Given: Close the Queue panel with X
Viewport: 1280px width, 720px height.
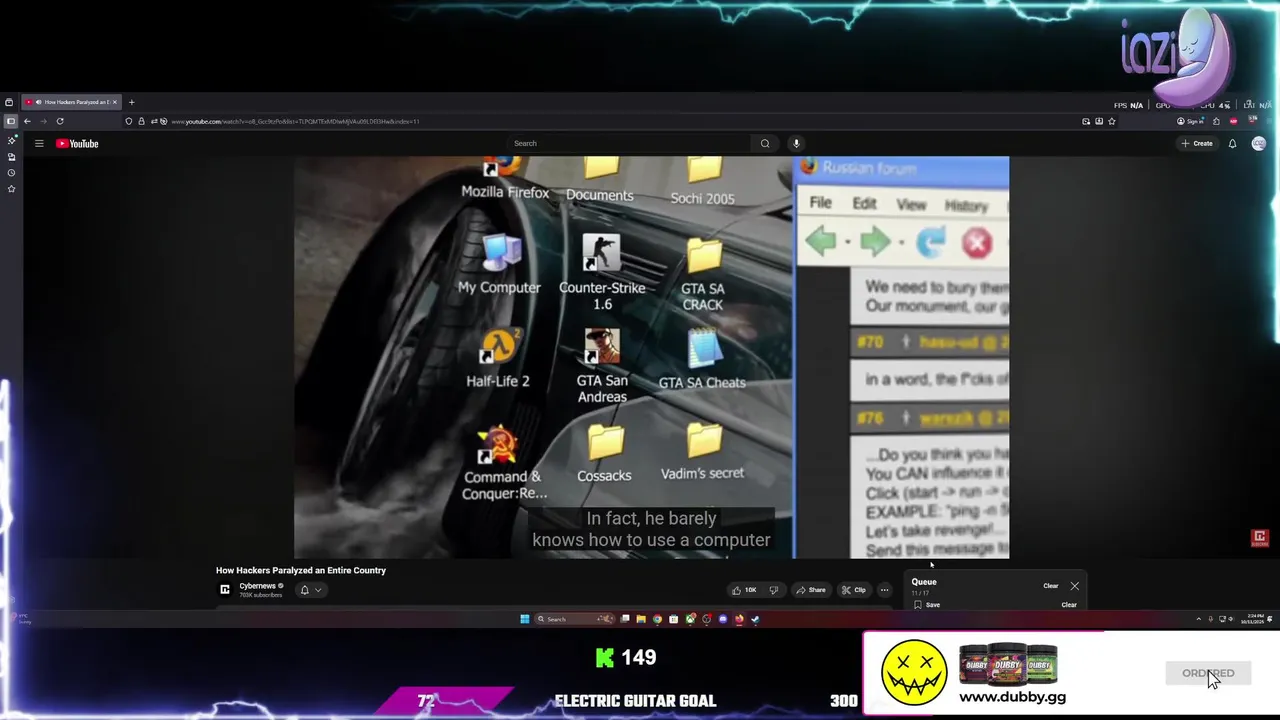Looking at the screenshot, I should pos(1074,586).
